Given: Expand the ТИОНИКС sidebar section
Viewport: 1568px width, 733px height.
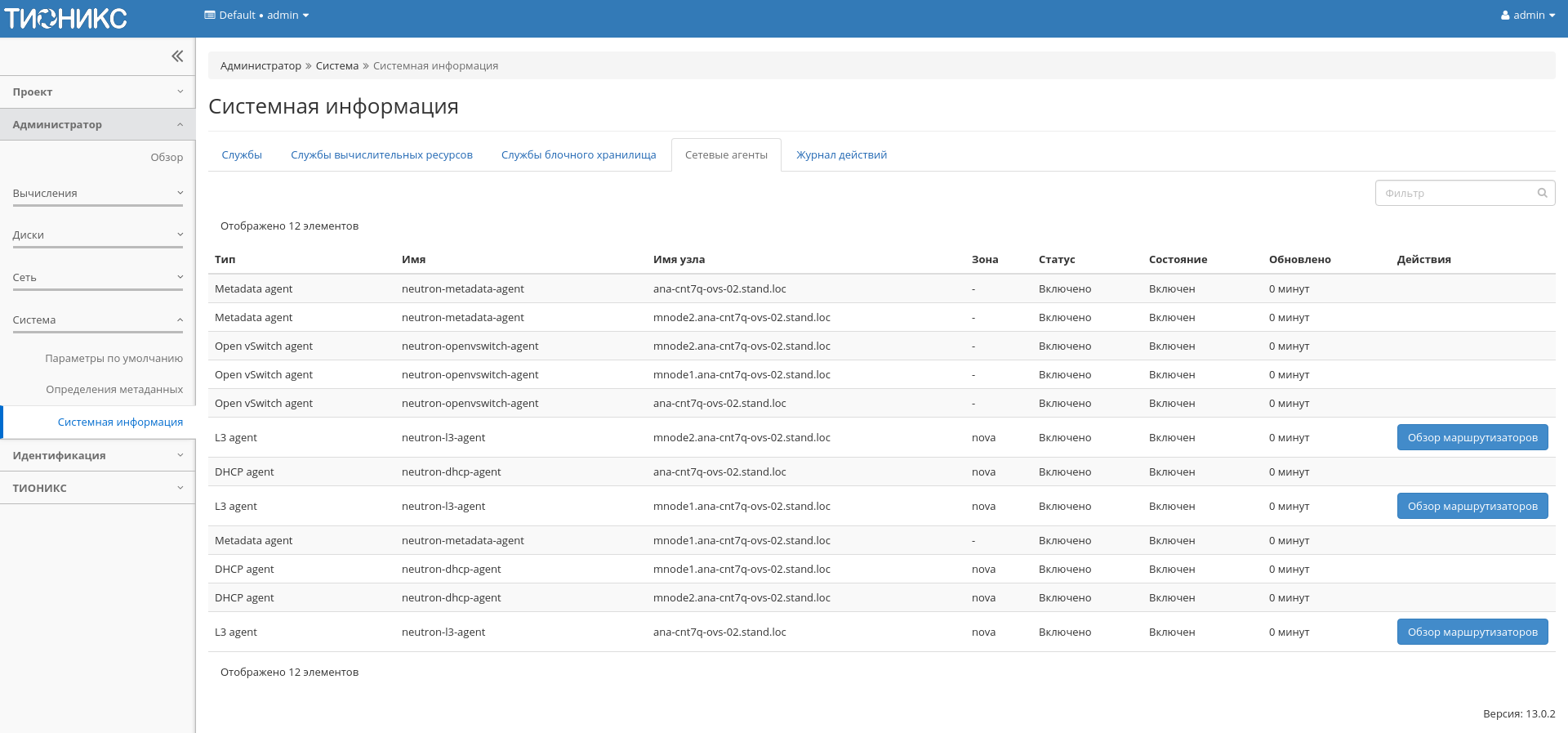Looking at the screenshot, I should click(97, 489).
